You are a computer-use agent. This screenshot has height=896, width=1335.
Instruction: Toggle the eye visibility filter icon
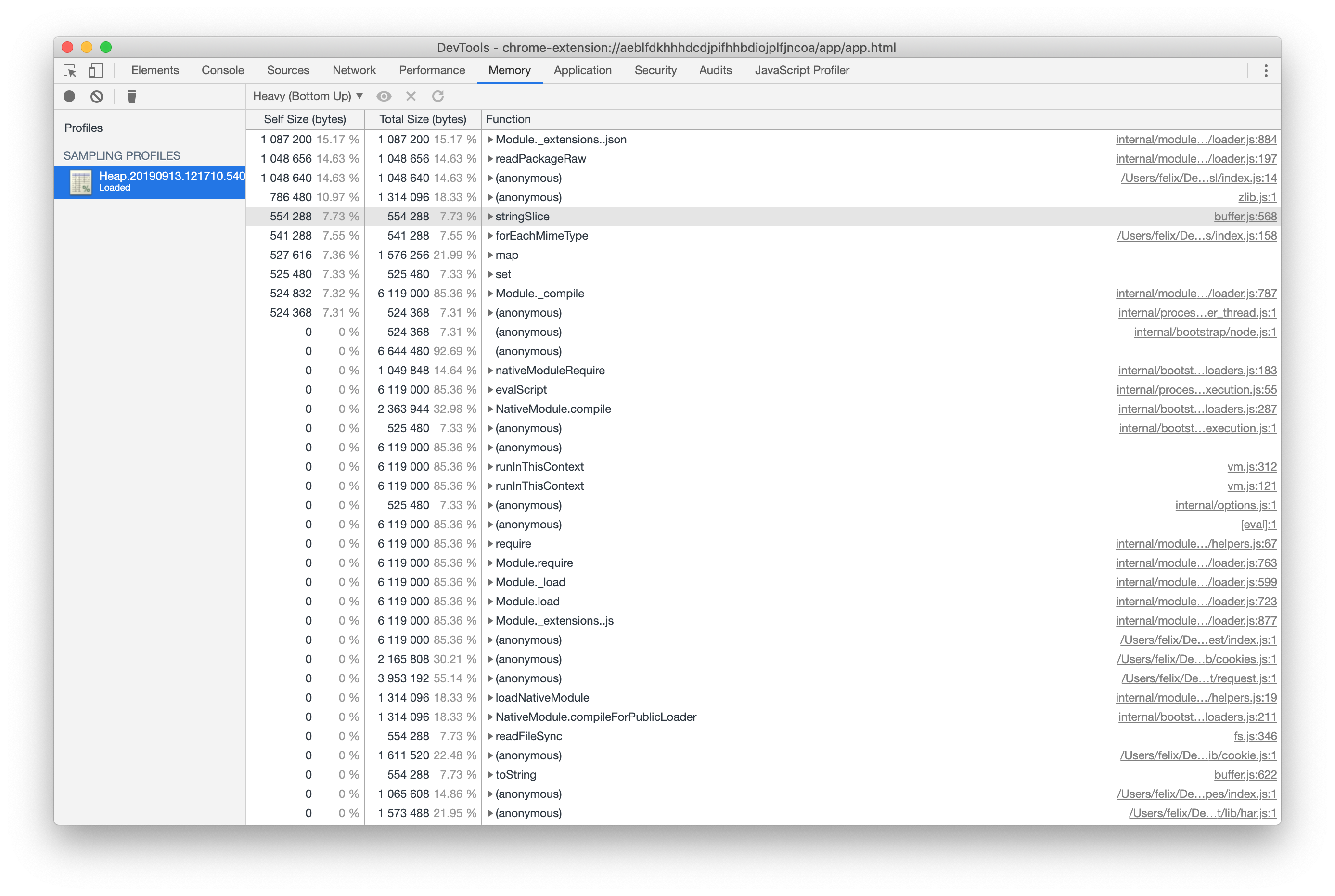(x=385, y=96)
